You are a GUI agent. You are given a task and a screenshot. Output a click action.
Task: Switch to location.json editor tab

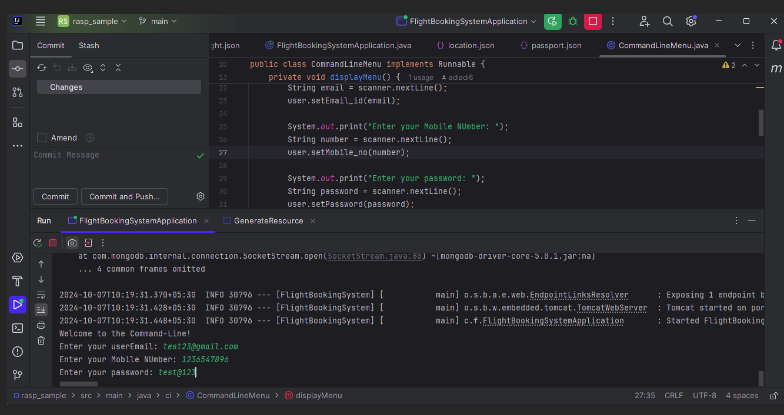[466, 46]
